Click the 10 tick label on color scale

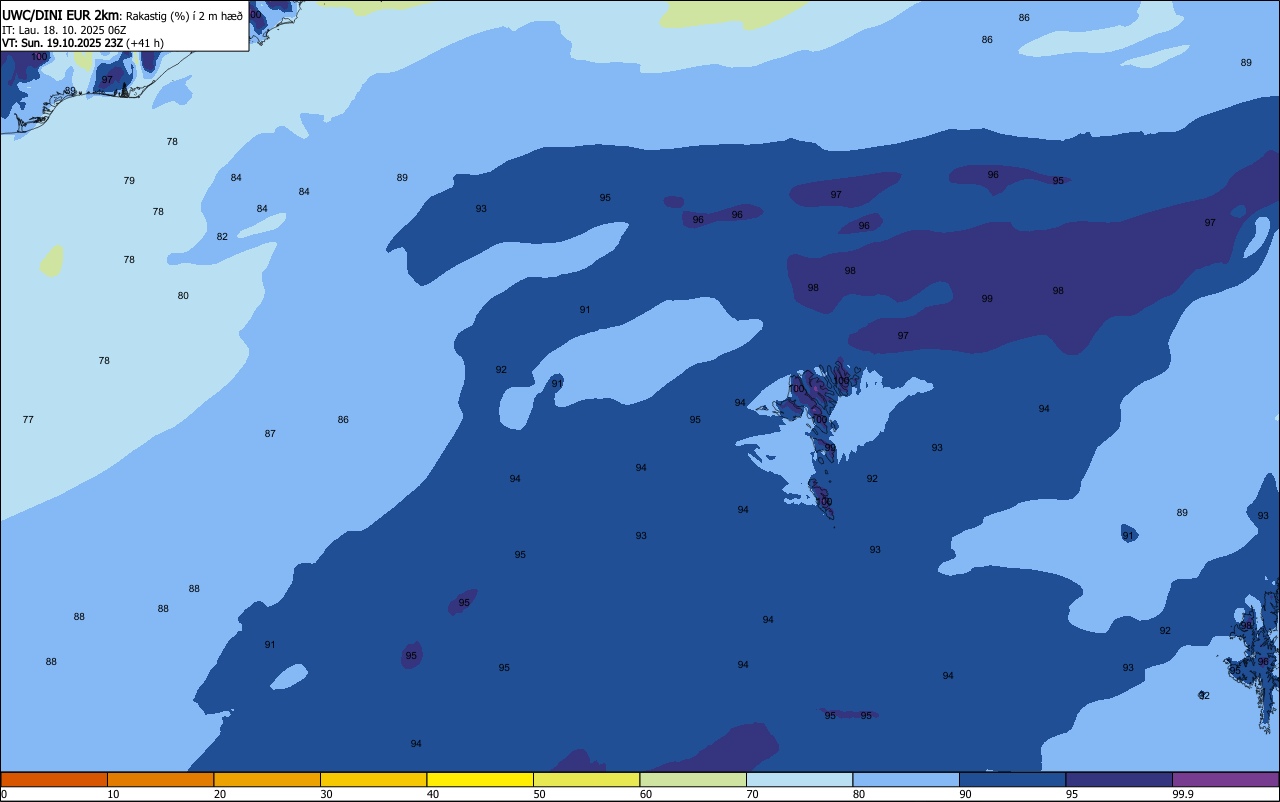point(113,794)
